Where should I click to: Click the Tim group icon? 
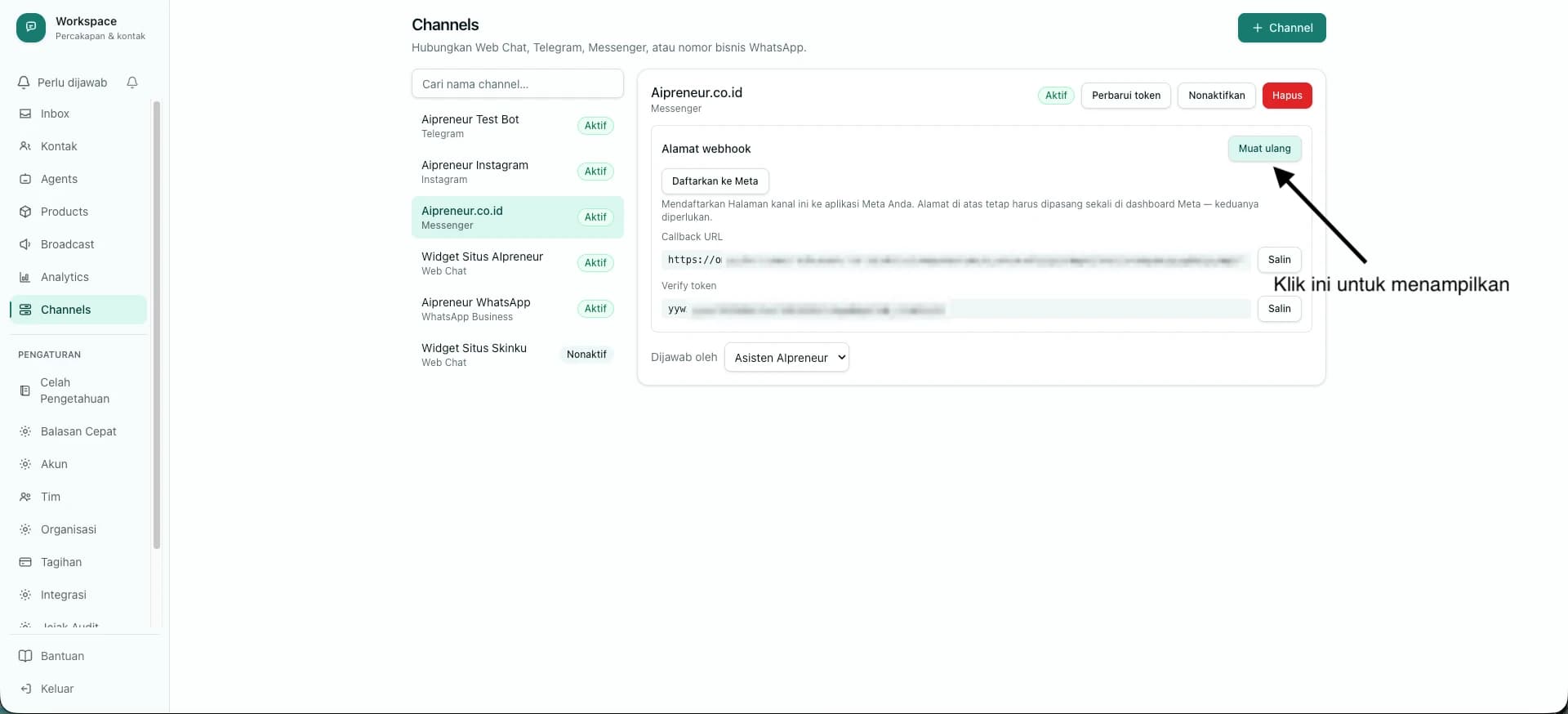click(x=25, y=497)
